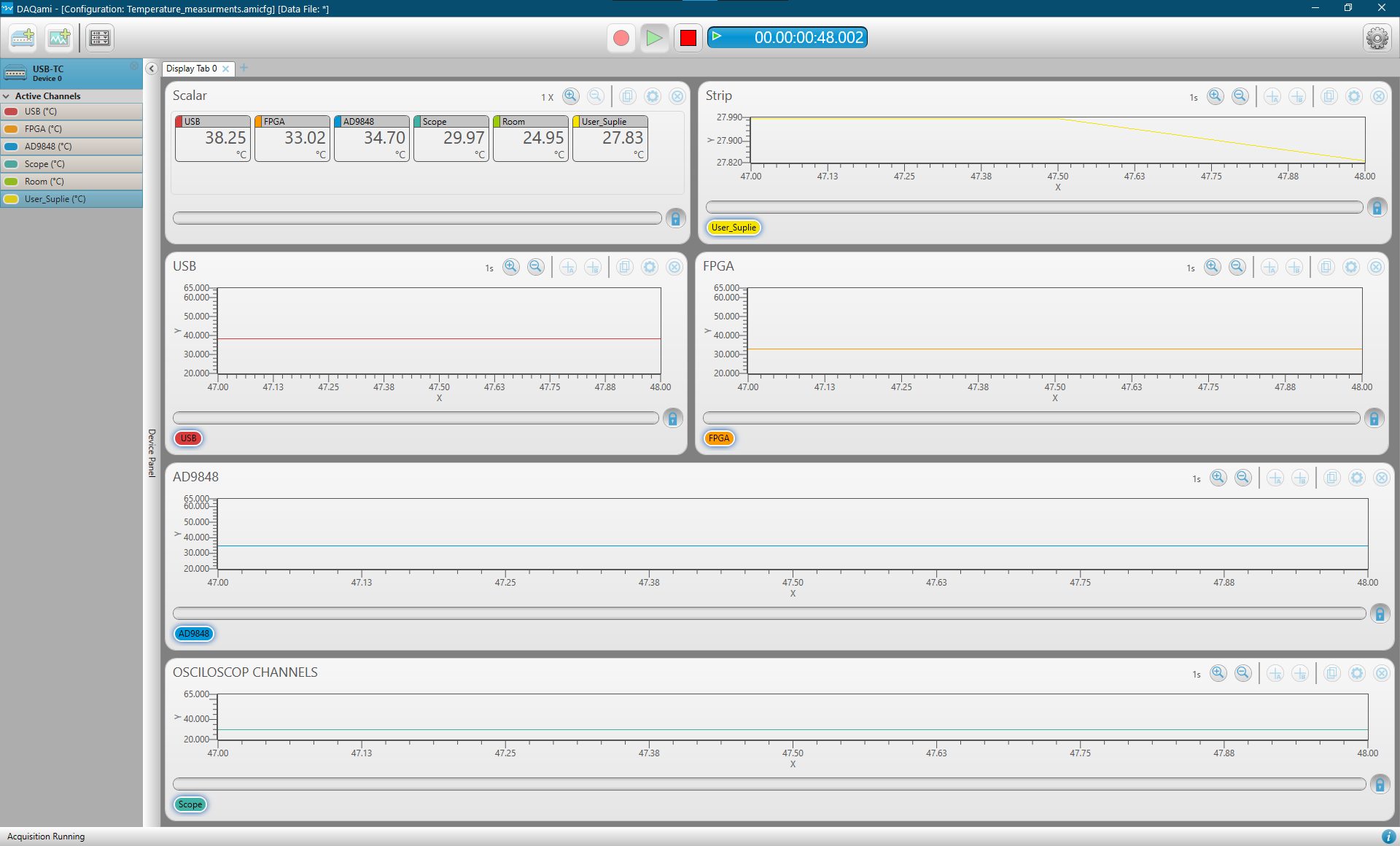
Task: Click the Scope legend badge
Action: (190, 804)
